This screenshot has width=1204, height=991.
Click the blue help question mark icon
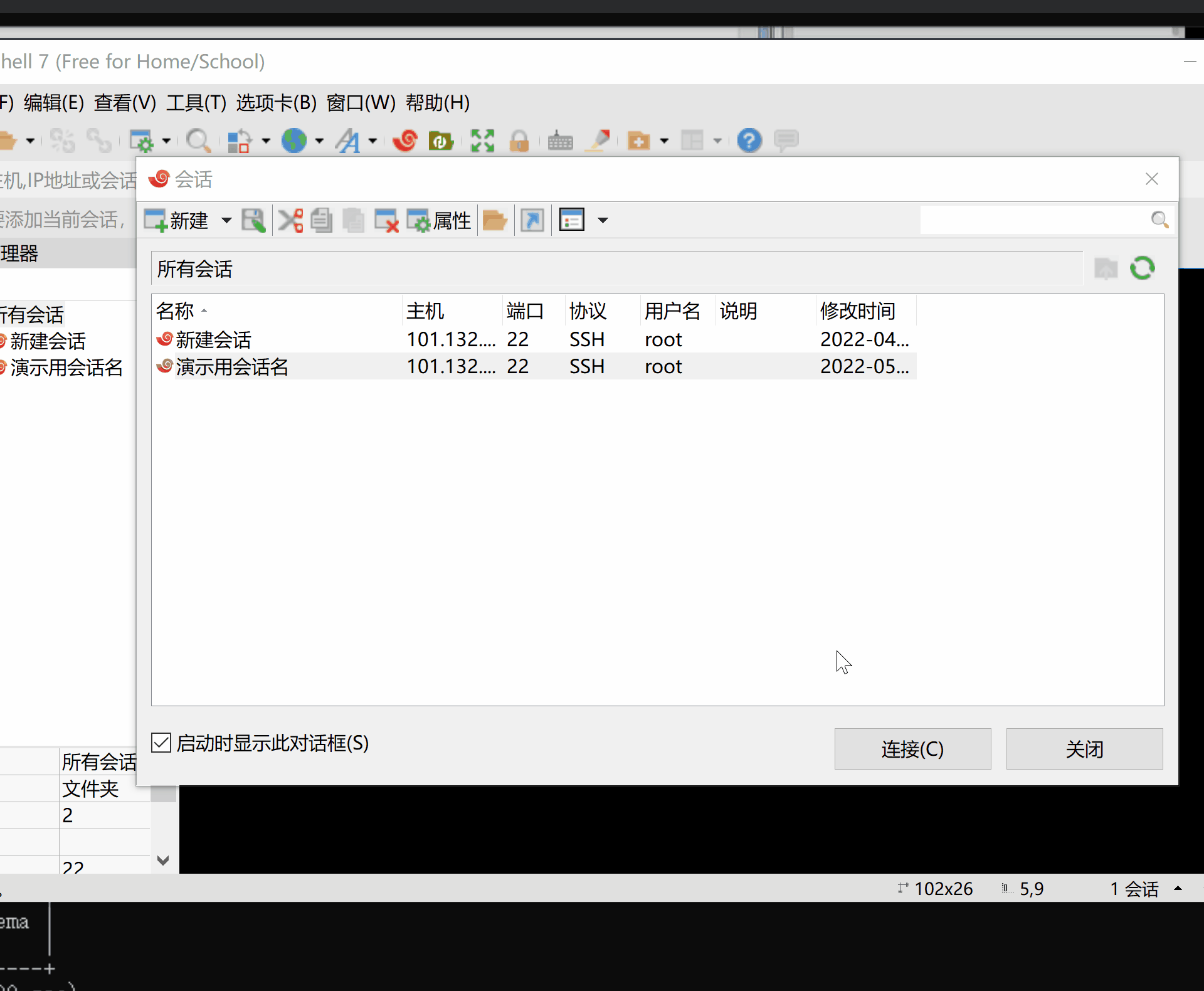tap(749, 140)
